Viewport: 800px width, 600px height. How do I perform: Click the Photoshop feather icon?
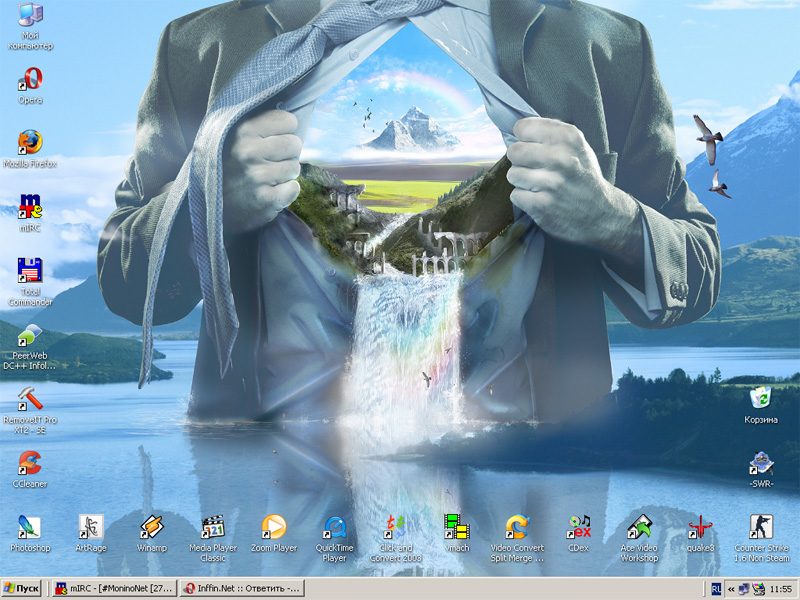click(x=30, y=526)
